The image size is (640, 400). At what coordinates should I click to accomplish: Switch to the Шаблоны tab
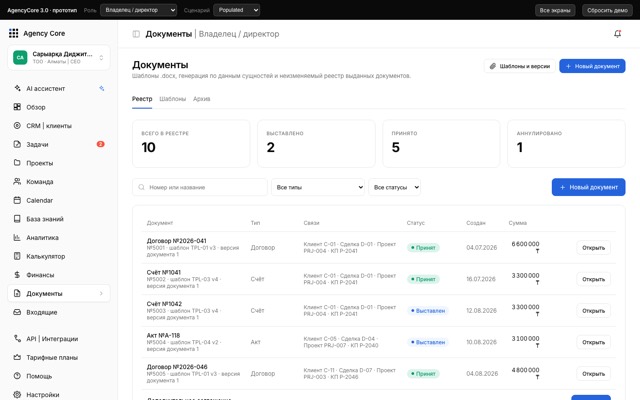(173, 99)
